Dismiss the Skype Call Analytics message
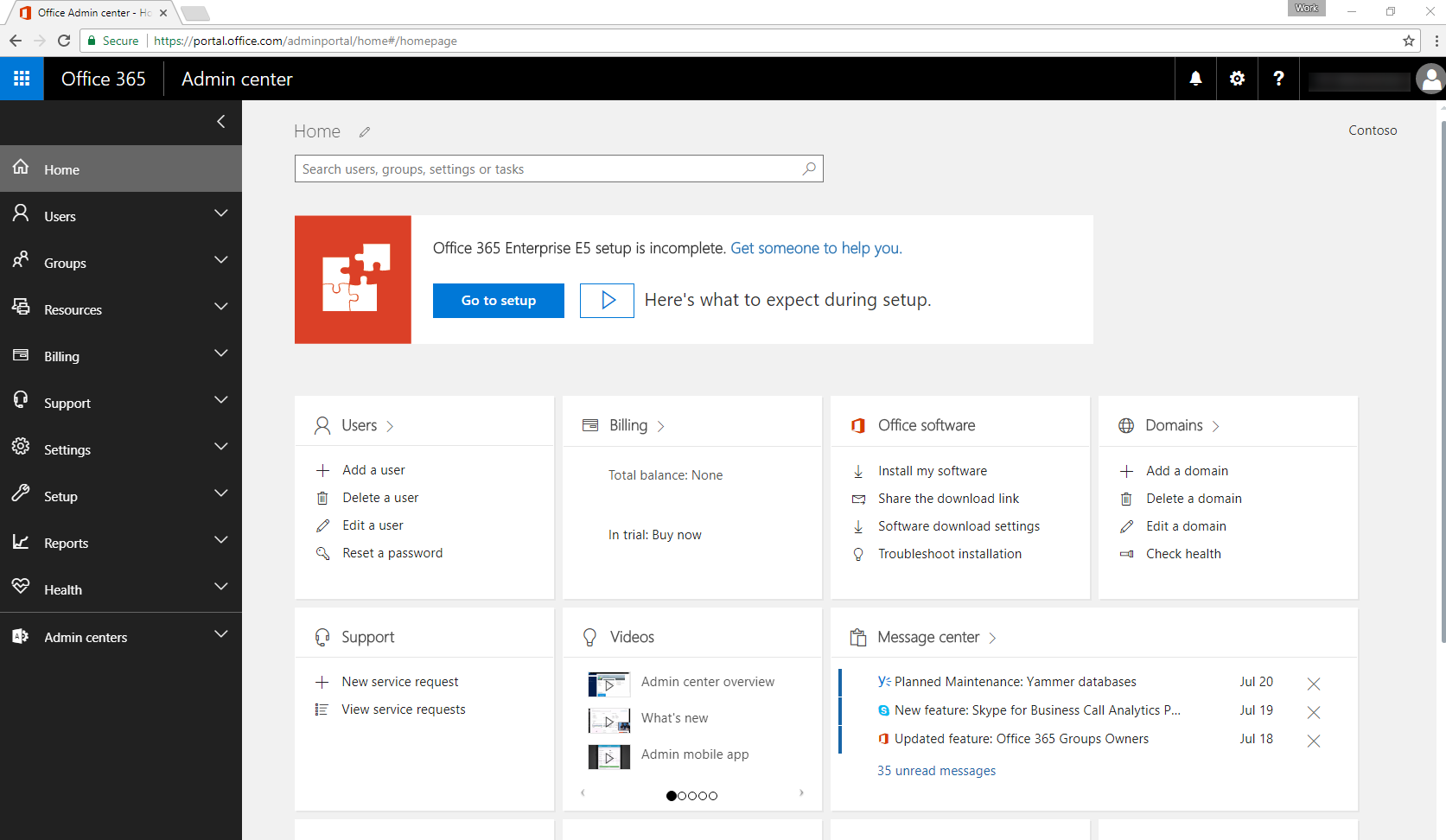 (1314, 712)
